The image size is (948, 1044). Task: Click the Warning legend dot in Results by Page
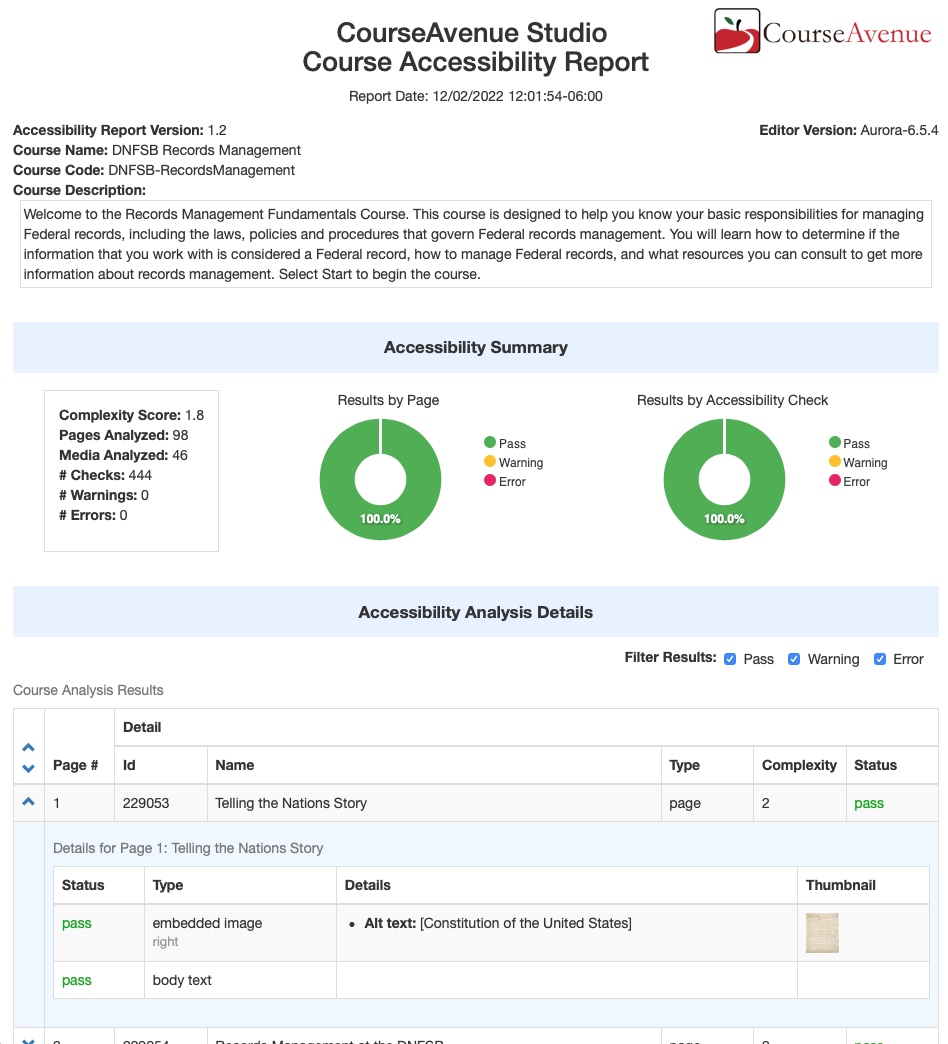tap(490, 461)
